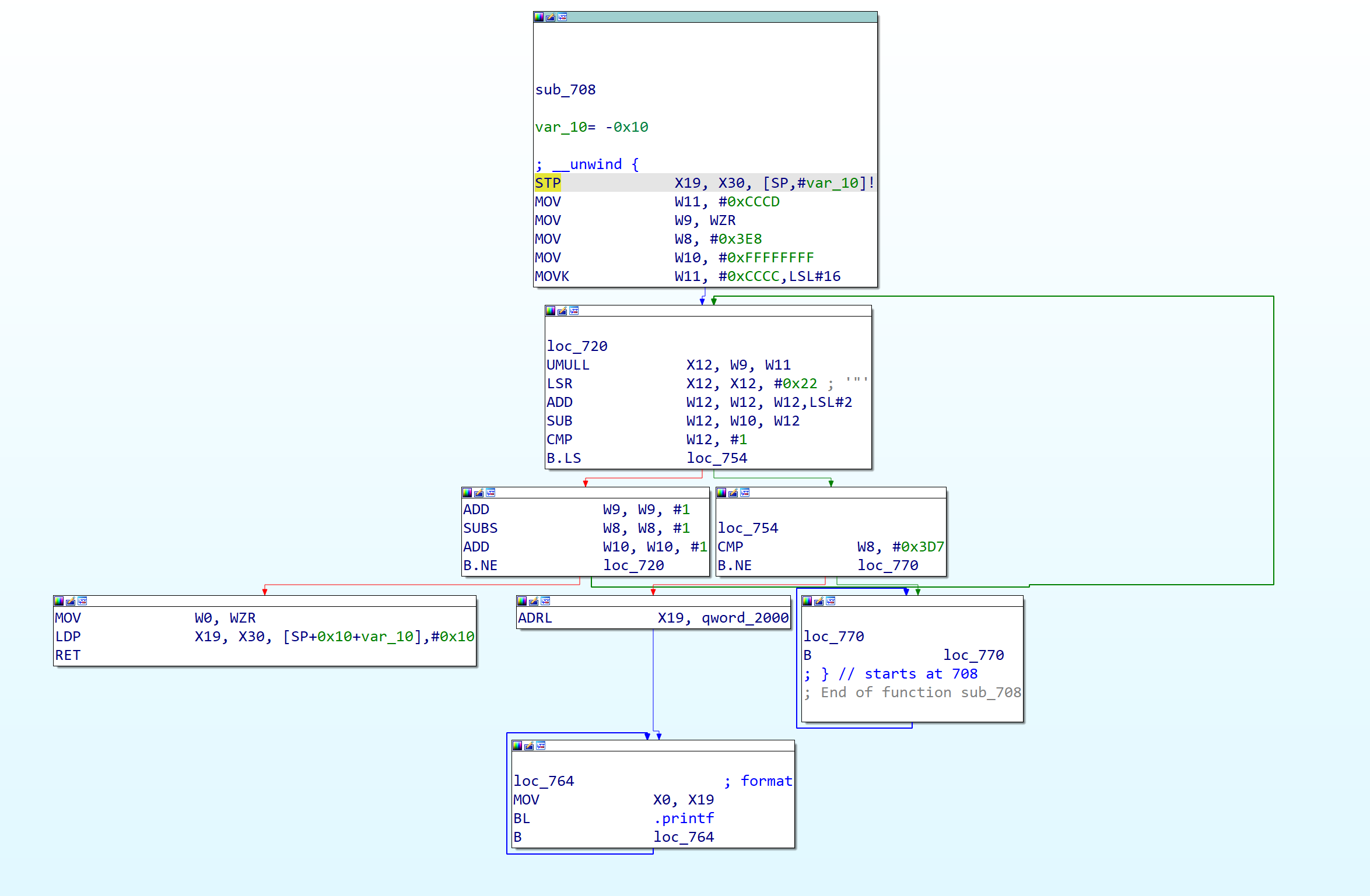Click the loc_754 target in B.LS instruction
1370x896 pixels.
coord(716,458)
